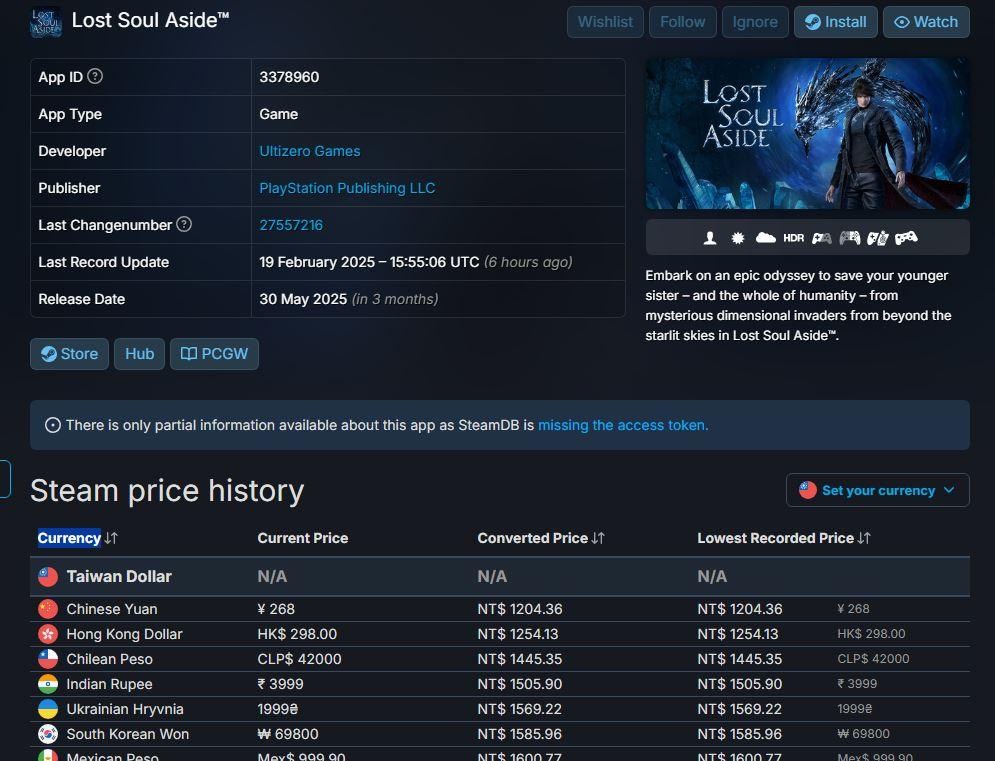The width and height of the screenshot is (995, 761).
Task: Click the App ID value 3378960
Action: point(289,77)
